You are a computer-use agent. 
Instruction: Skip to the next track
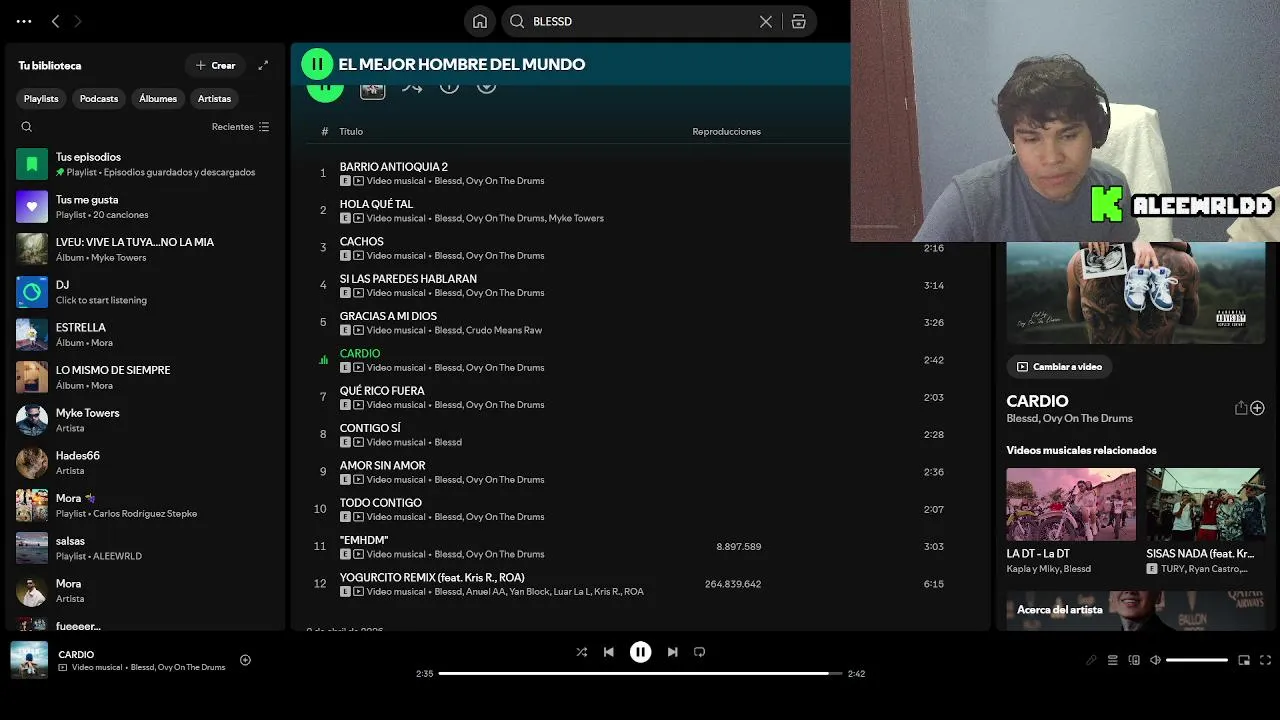[672, 652]
